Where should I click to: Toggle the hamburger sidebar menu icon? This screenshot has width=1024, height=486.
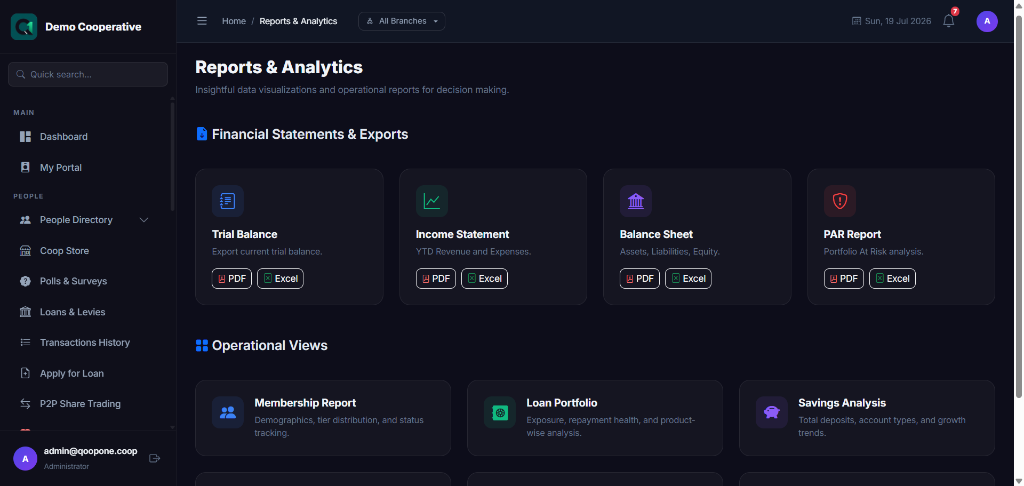point(202,21)
